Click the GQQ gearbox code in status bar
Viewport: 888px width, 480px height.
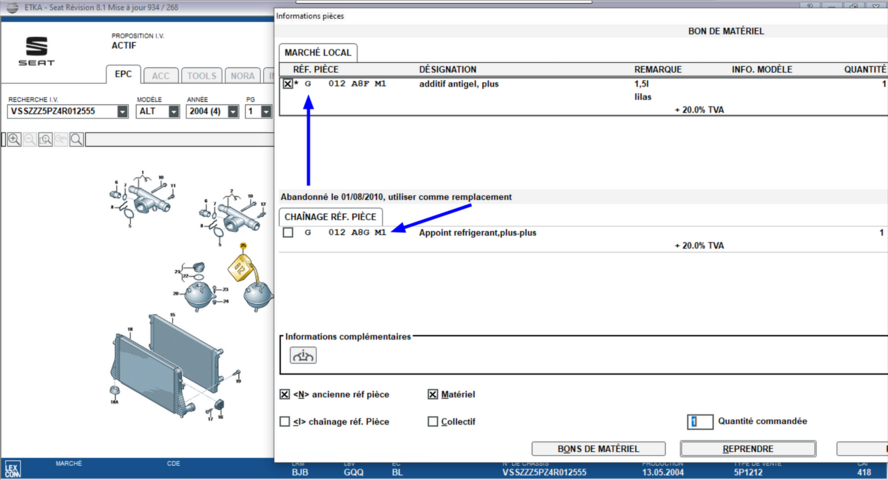pos(353,472)
